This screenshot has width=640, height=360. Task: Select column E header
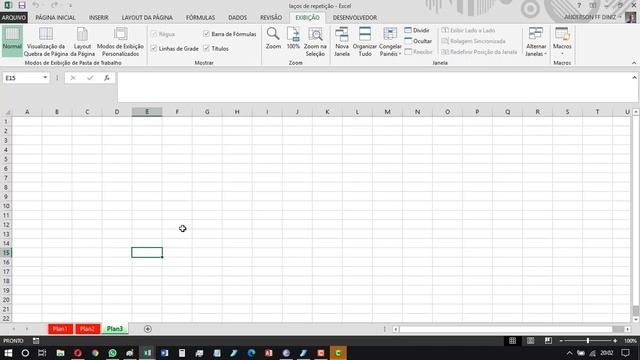147,111
